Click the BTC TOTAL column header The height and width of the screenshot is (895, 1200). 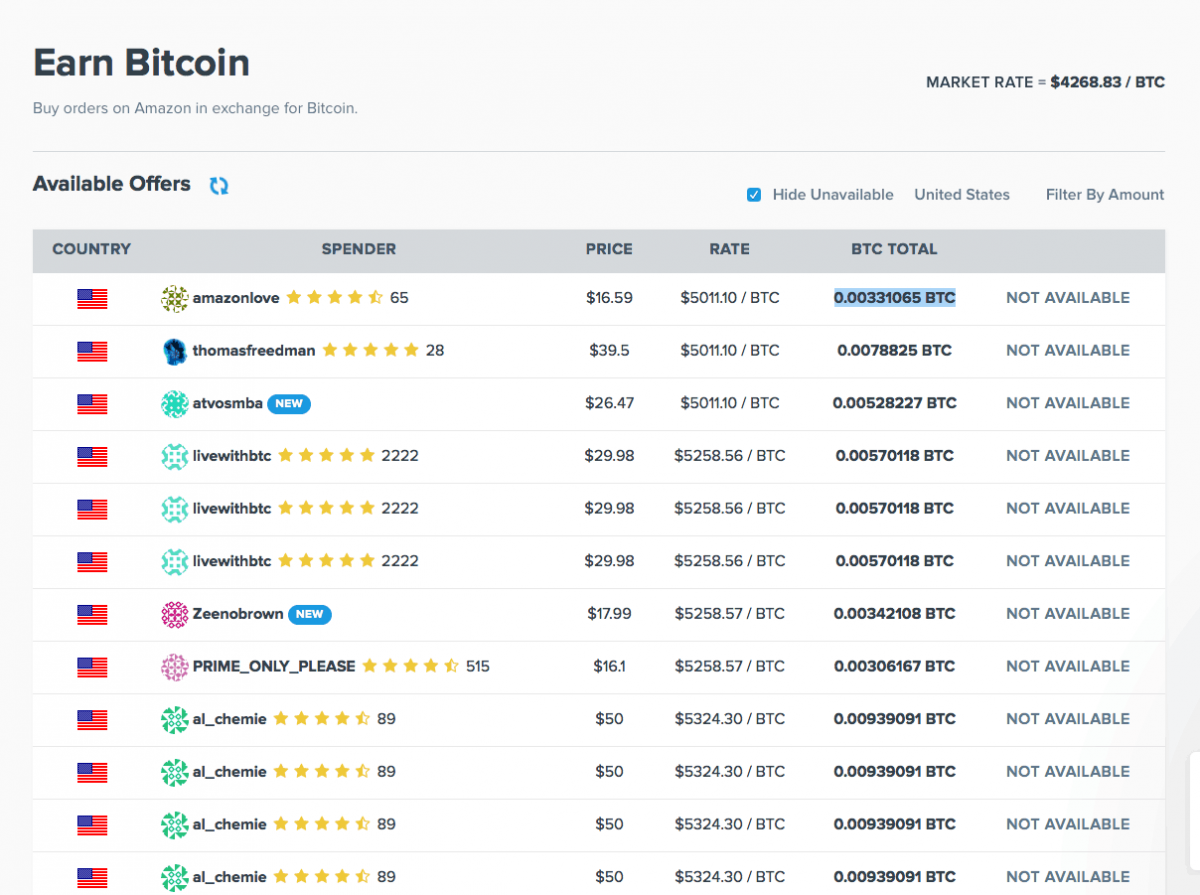894,249
